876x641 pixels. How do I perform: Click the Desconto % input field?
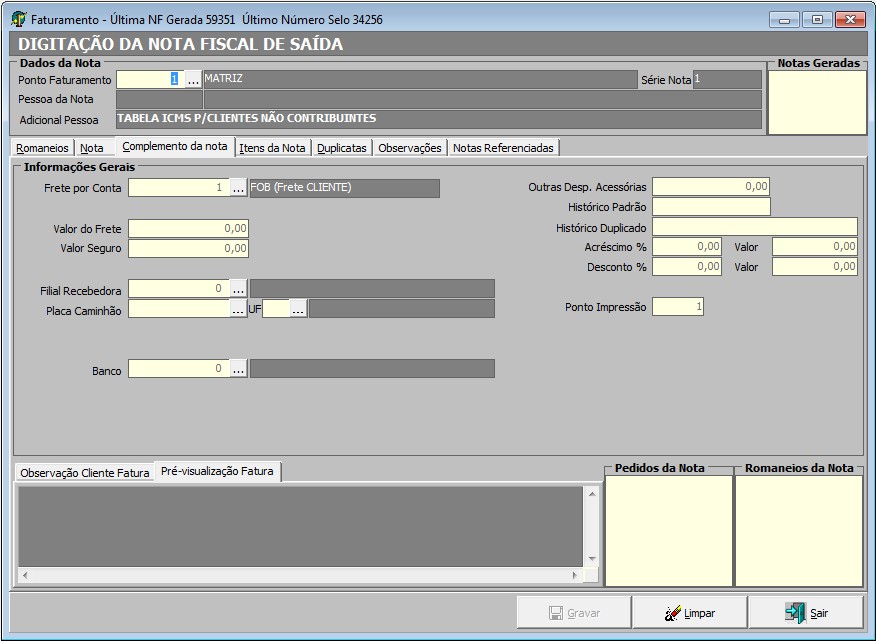pyautogui.click(x=687, y=267)
